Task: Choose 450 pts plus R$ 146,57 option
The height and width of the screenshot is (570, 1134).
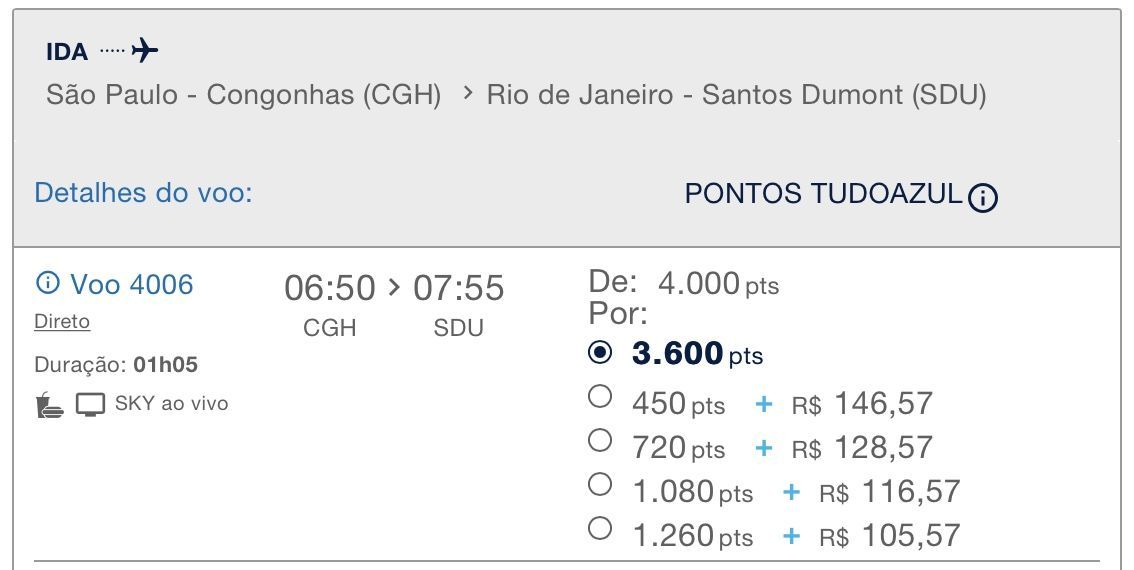Action: coord(600,396)
